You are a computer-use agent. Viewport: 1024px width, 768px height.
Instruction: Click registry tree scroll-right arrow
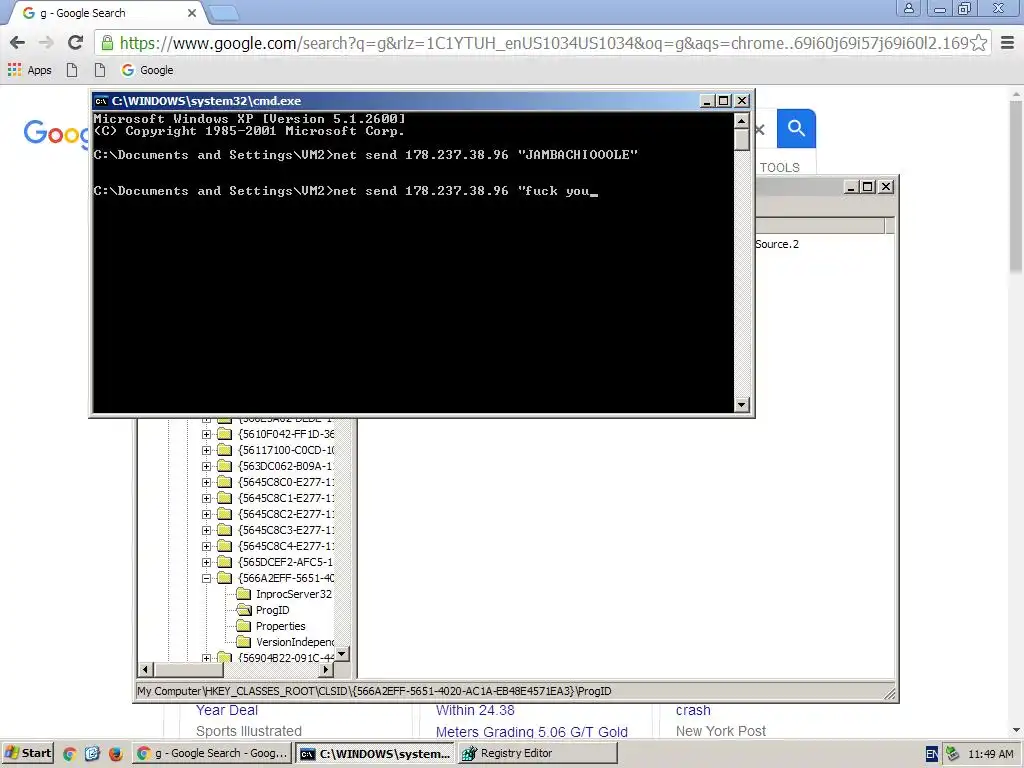click(x=327, y=669)
